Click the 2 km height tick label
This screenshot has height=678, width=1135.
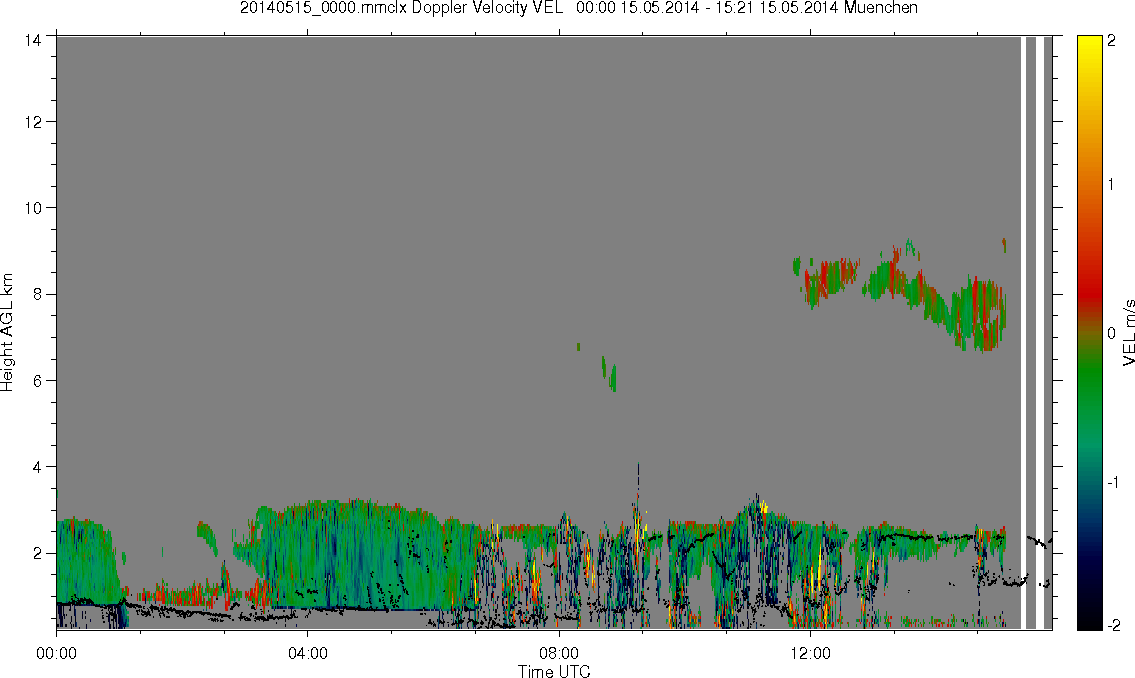[x=35, y=554]
